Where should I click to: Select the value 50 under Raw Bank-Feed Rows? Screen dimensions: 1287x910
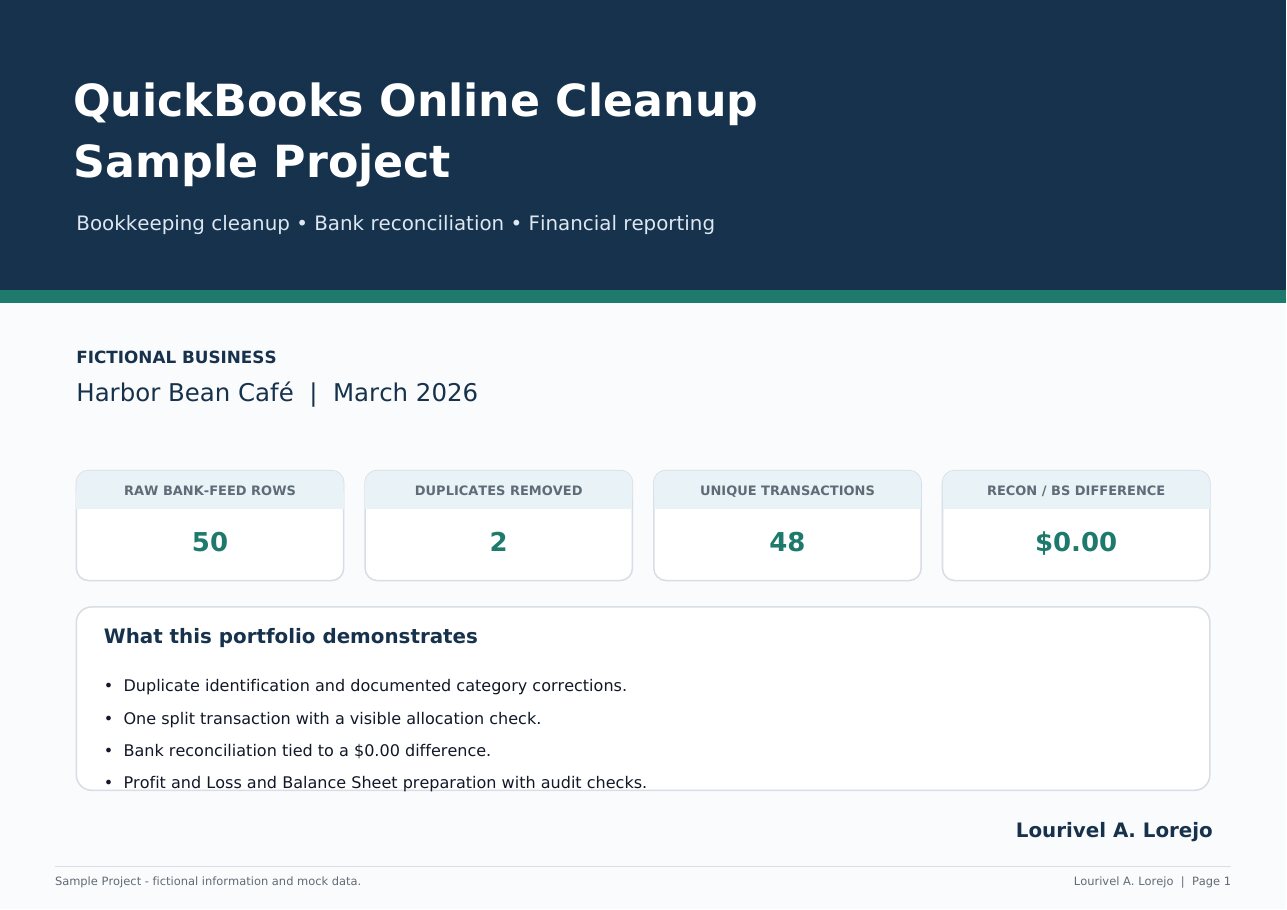click(210, 542)
